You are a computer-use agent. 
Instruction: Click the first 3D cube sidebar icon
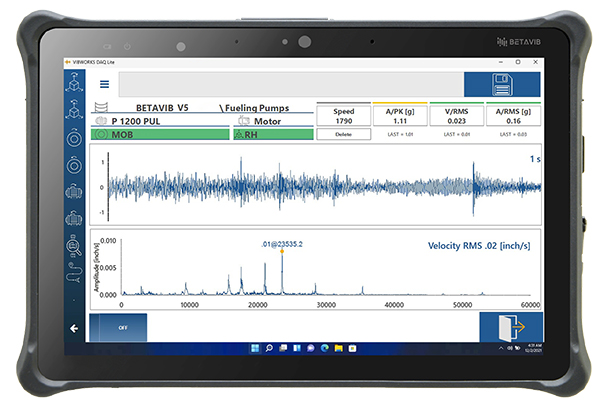pos(74,82)
